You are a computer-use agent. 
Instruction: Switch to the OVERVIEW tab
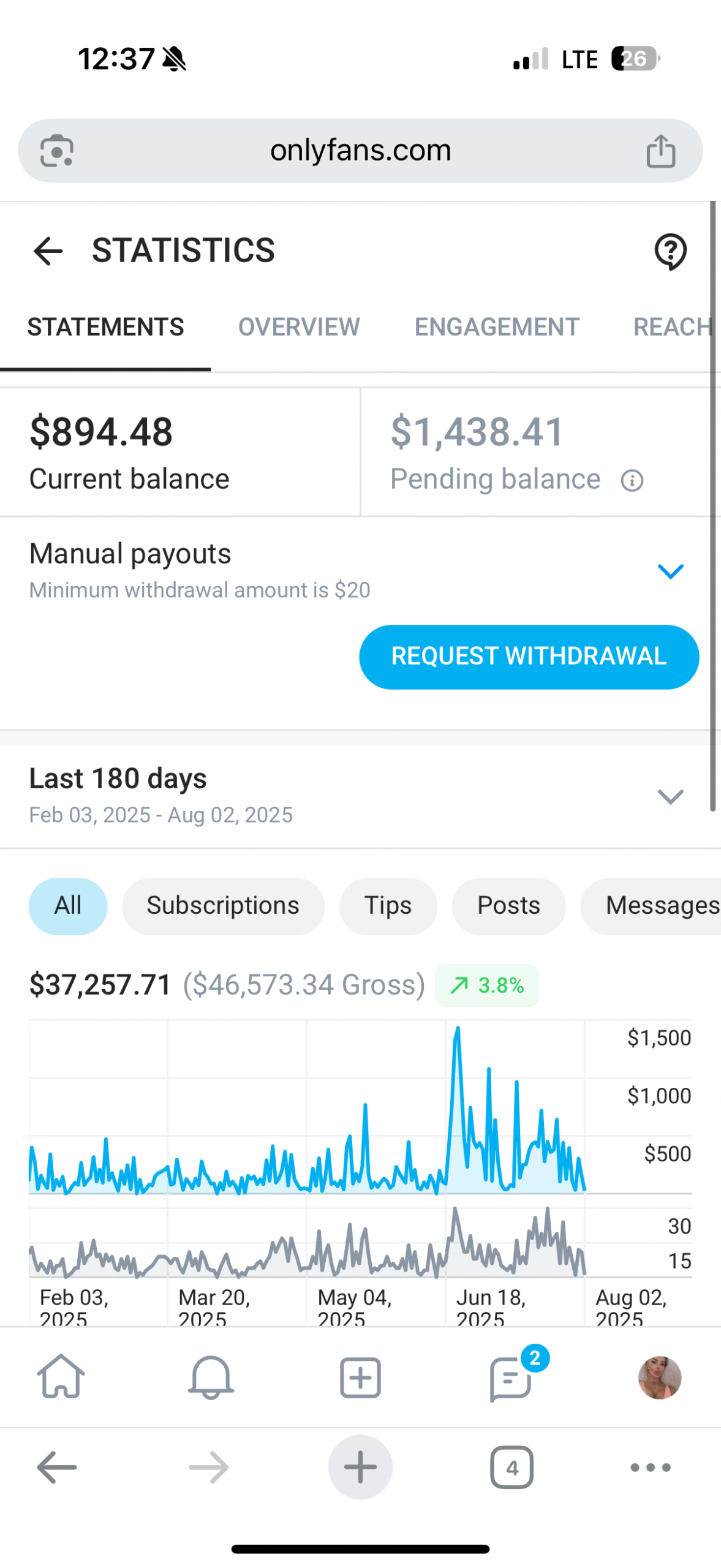(x=299, y=327)
